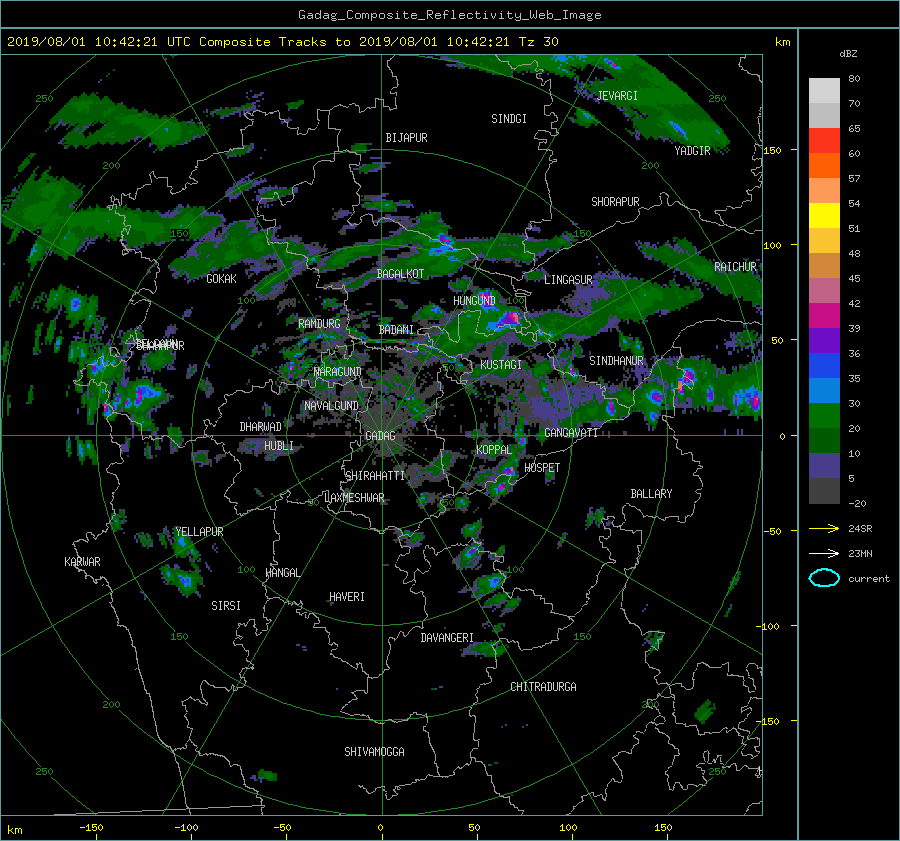Click the SINDGI city label
Screen dimensions: 900x841
tap(509, 119)
